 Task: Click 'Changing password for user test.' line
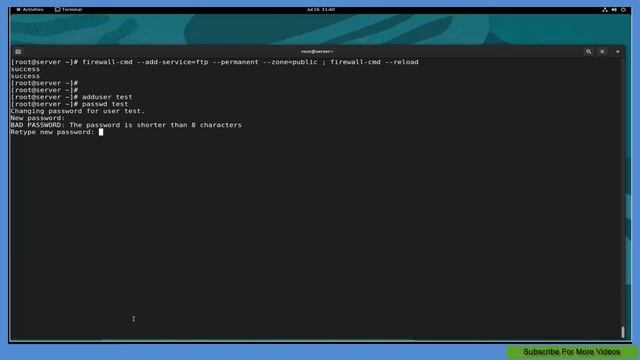tap(78, 111)
